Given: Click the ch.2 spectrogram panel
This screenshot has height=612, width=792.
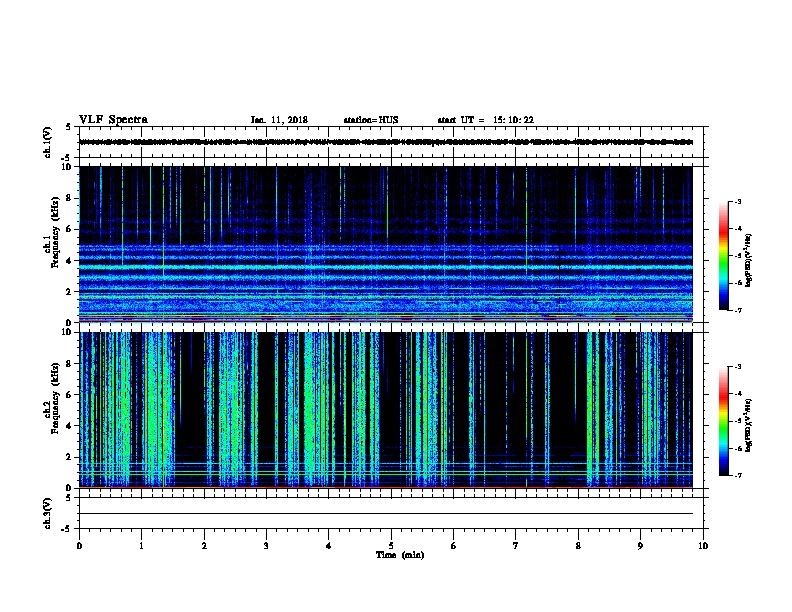Looking at the screenshot, I should [386, 410].
